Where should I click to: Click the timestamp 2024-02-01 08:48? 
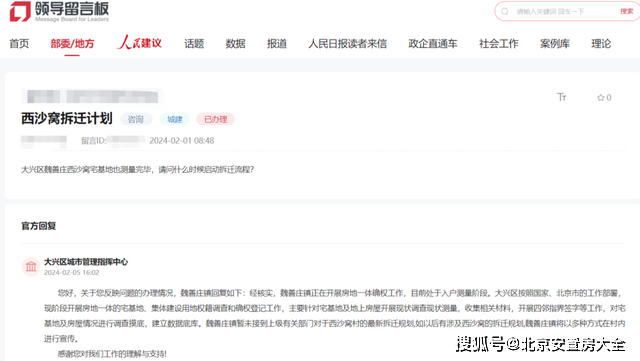coord(182,141)
